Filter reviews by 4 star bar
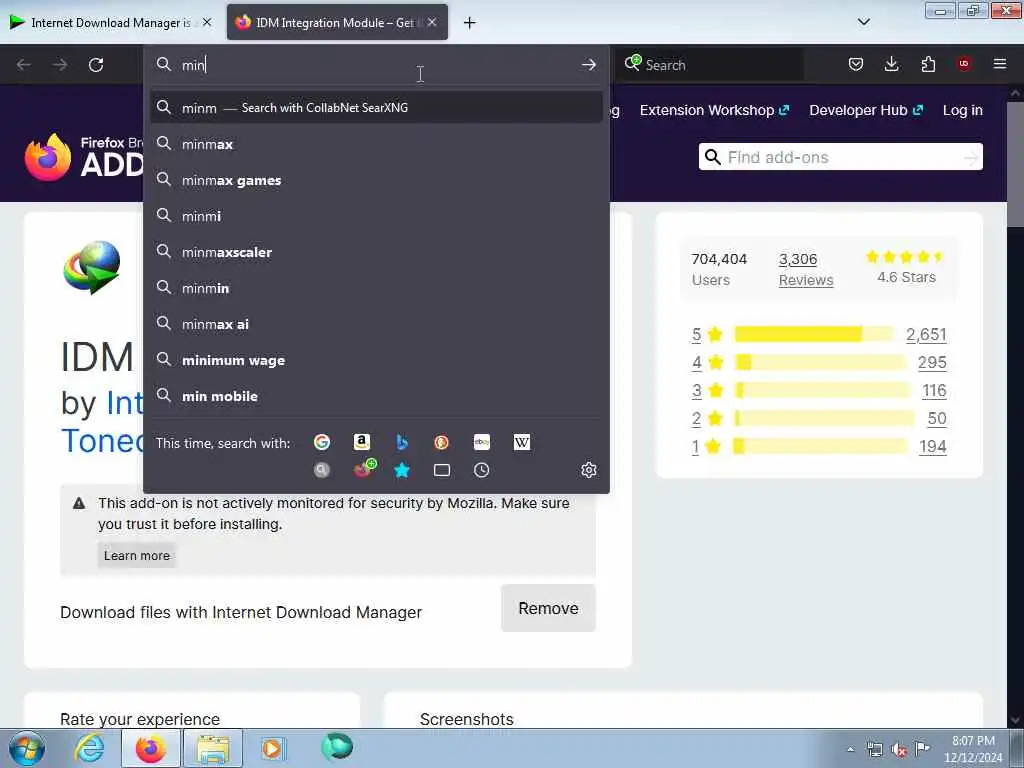The image size is (1024, 768). 820,362
